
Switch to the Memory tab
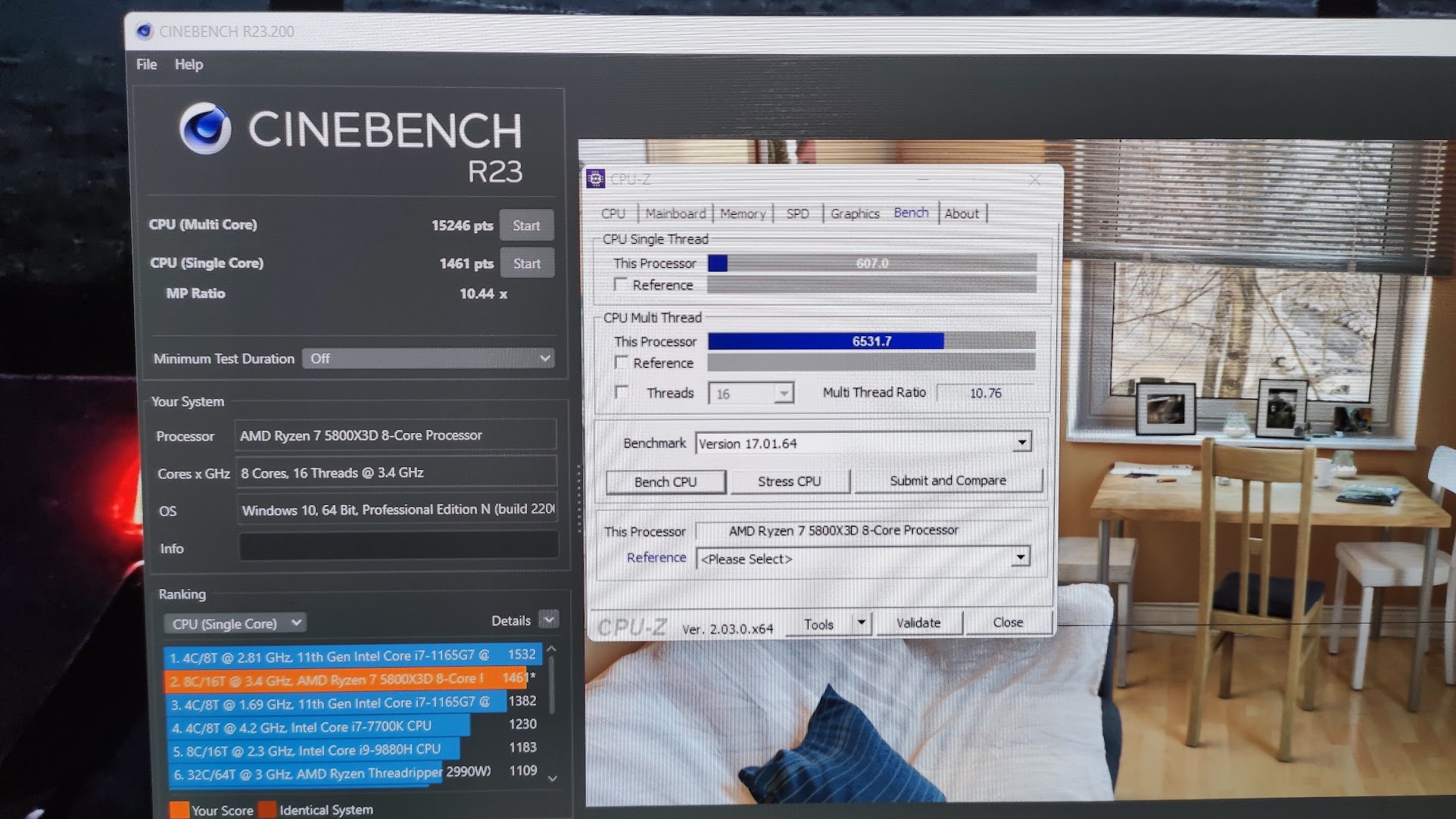pos(743,213)
